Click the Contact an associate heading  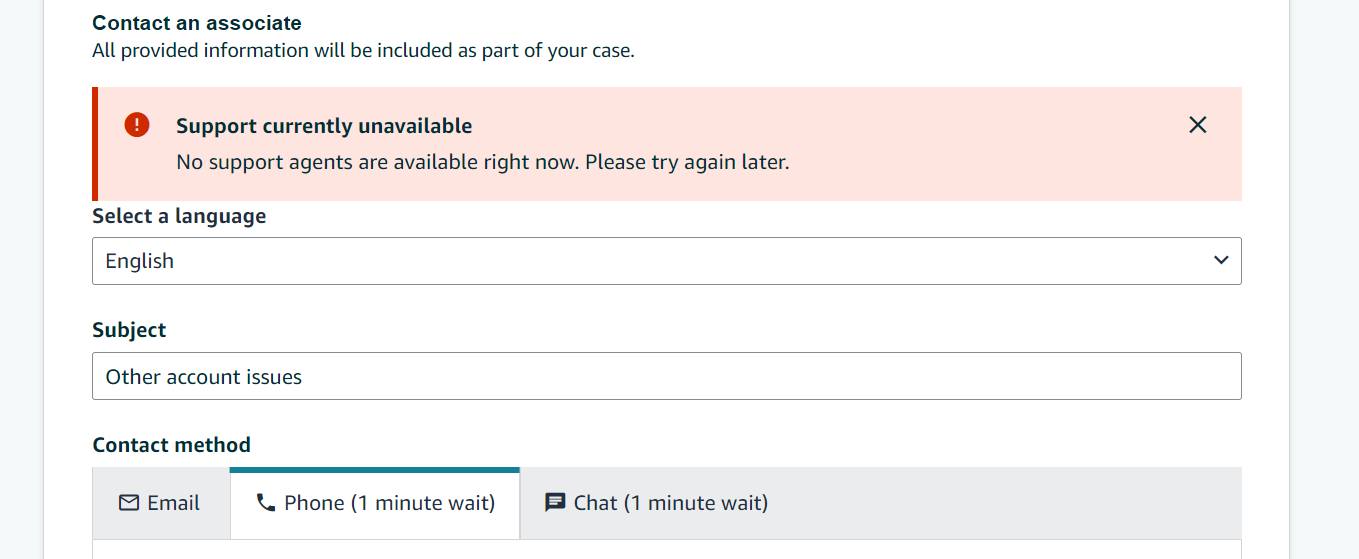pyautogui.click(x=197, y=23)
